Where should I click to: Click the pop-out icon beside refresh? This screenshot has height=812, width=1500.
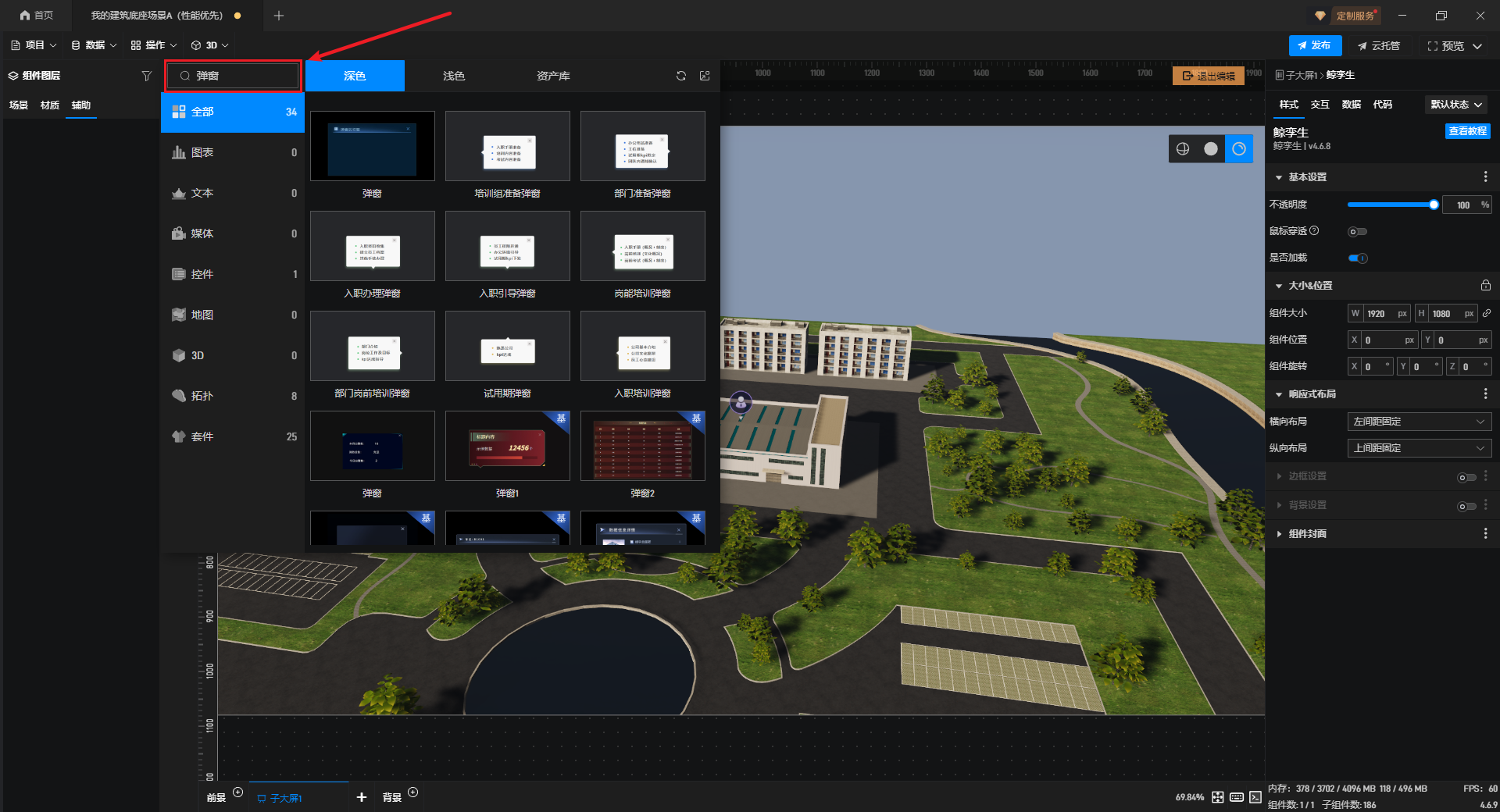tap(705, 76)
